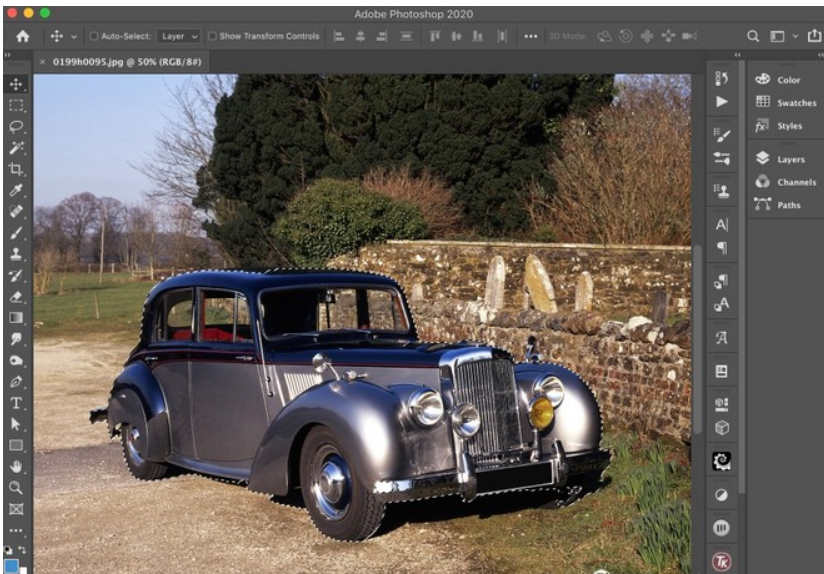Open the Paragraph panel icon

pos(722,248)
